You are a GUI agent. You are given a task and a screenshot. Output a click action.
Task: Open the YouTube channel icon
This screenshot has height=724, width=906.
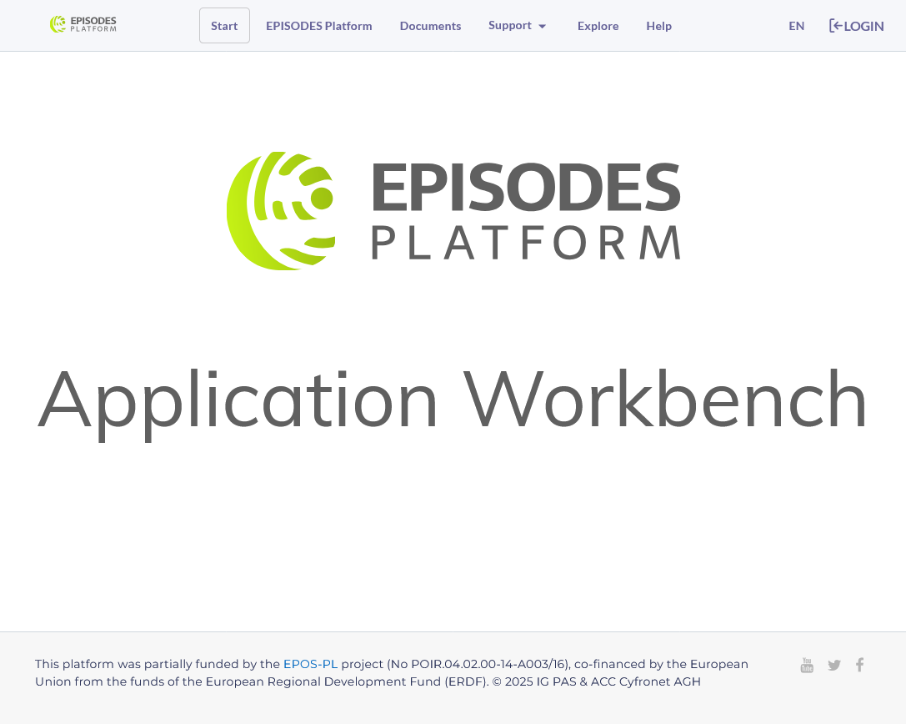807,665
